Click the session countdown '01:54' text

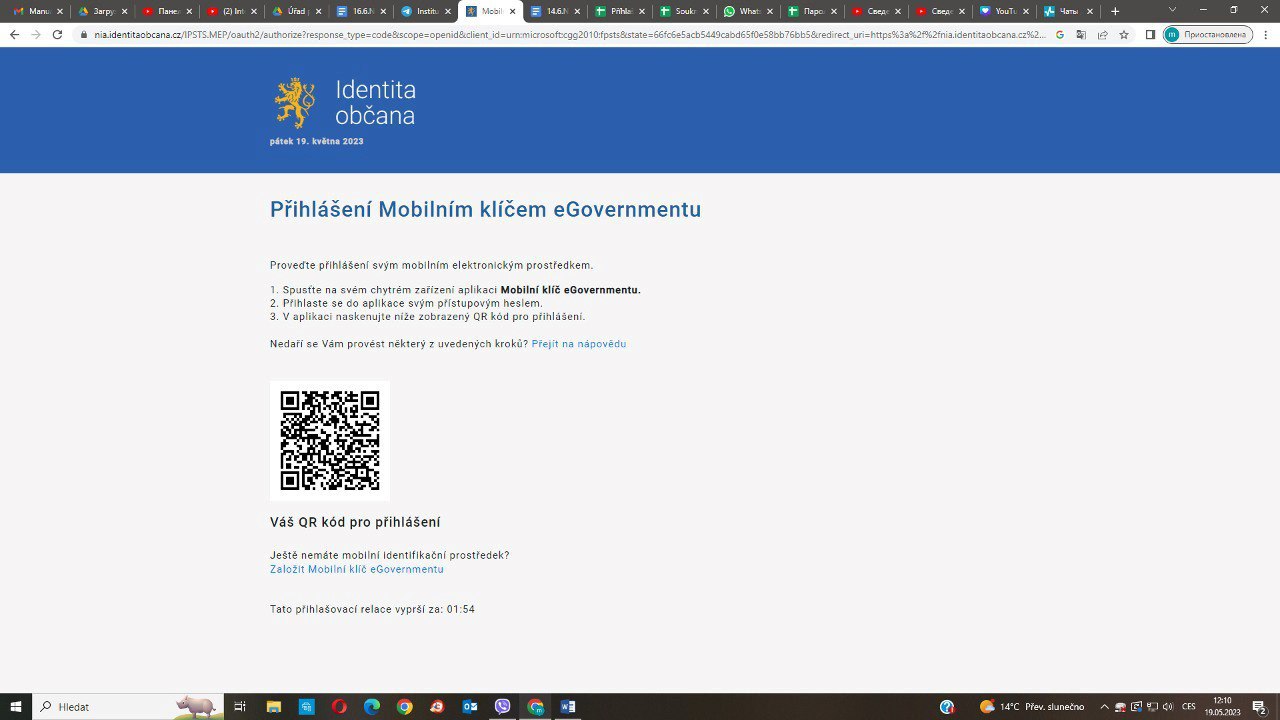[461, 609]
